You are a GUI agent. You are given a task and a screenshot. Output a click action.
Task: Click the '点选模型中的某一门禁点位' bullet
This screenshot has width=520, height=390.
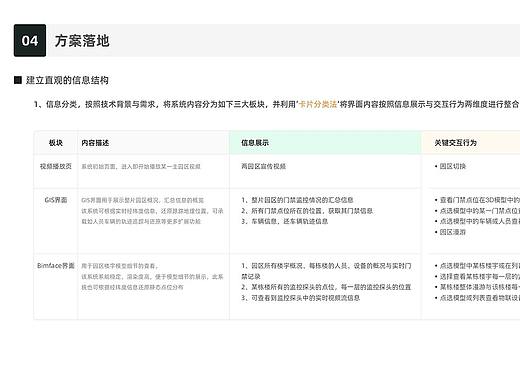[x=477, y=211]
